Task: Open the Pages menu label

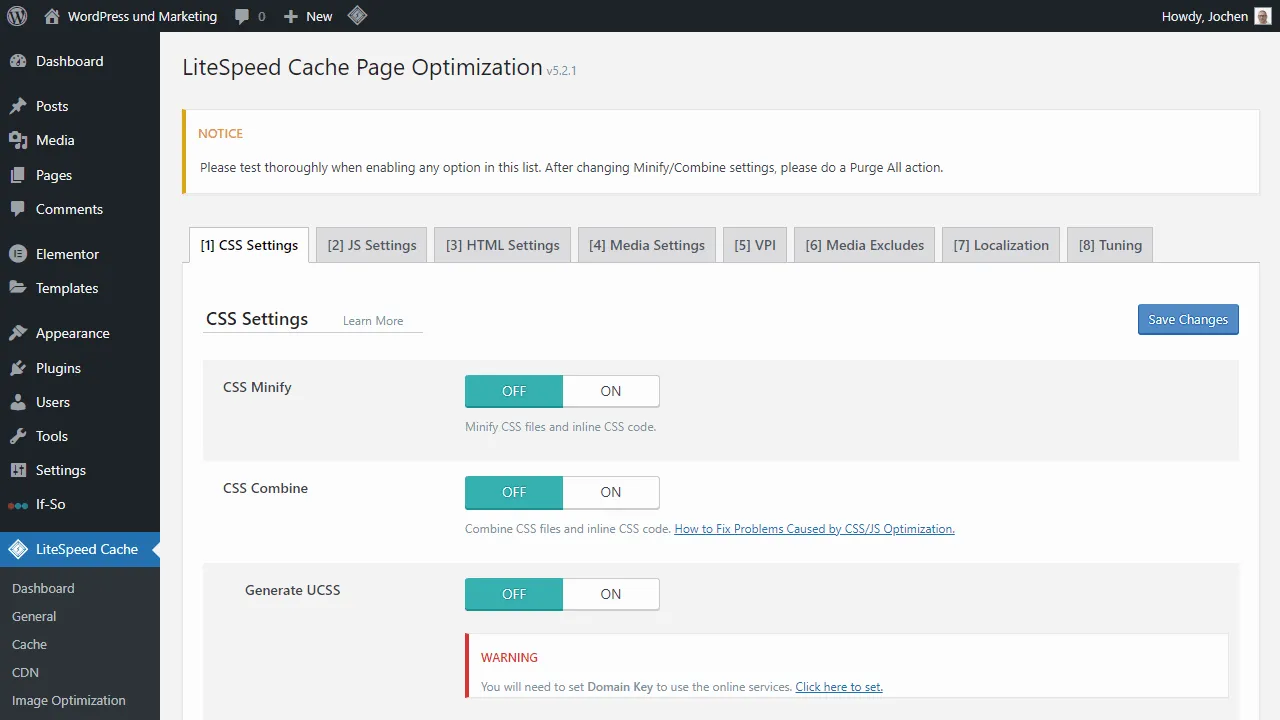Action: pos(54,175)
